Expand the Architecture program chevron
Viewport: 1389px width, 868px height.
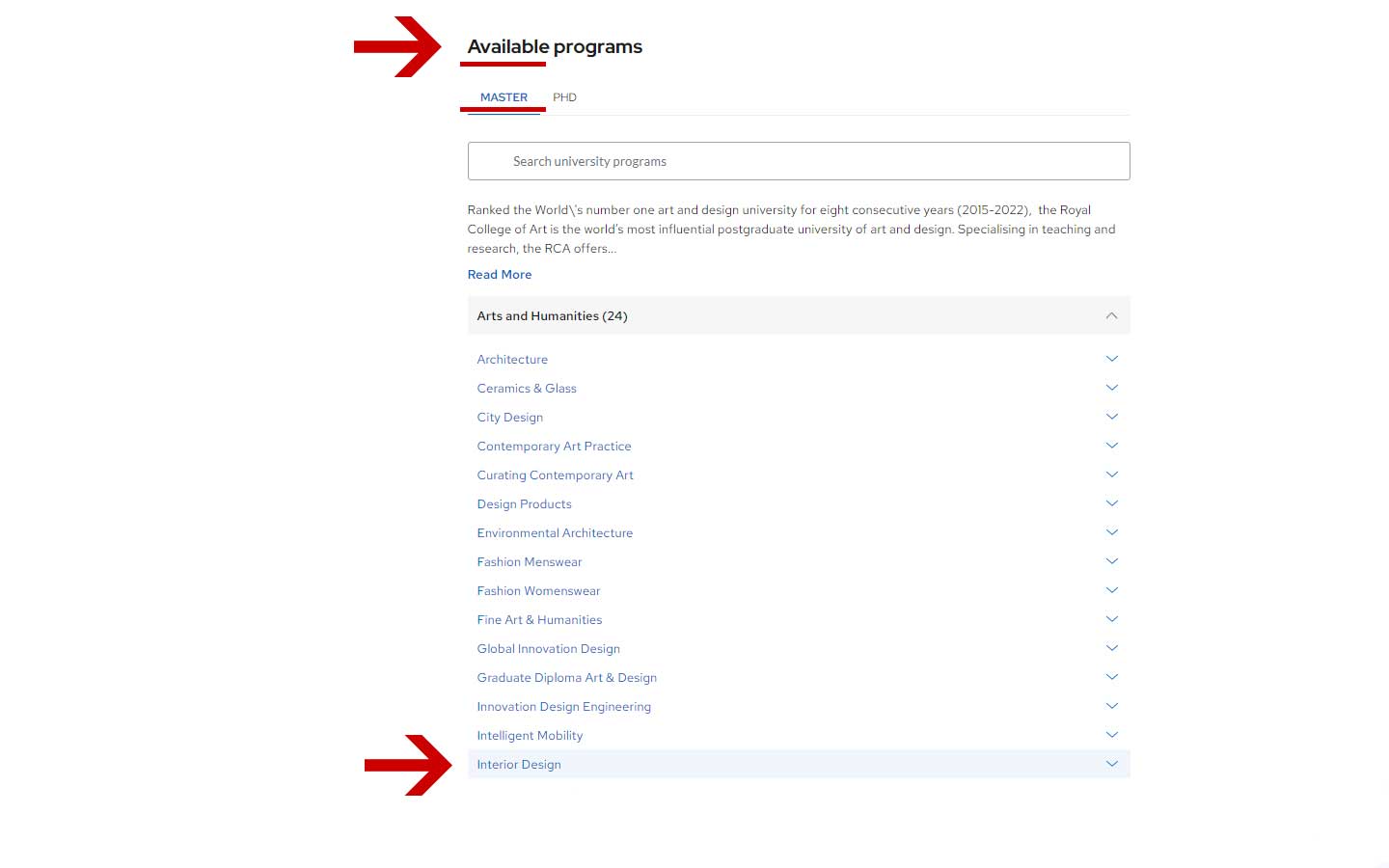(x=1111, y=359)
